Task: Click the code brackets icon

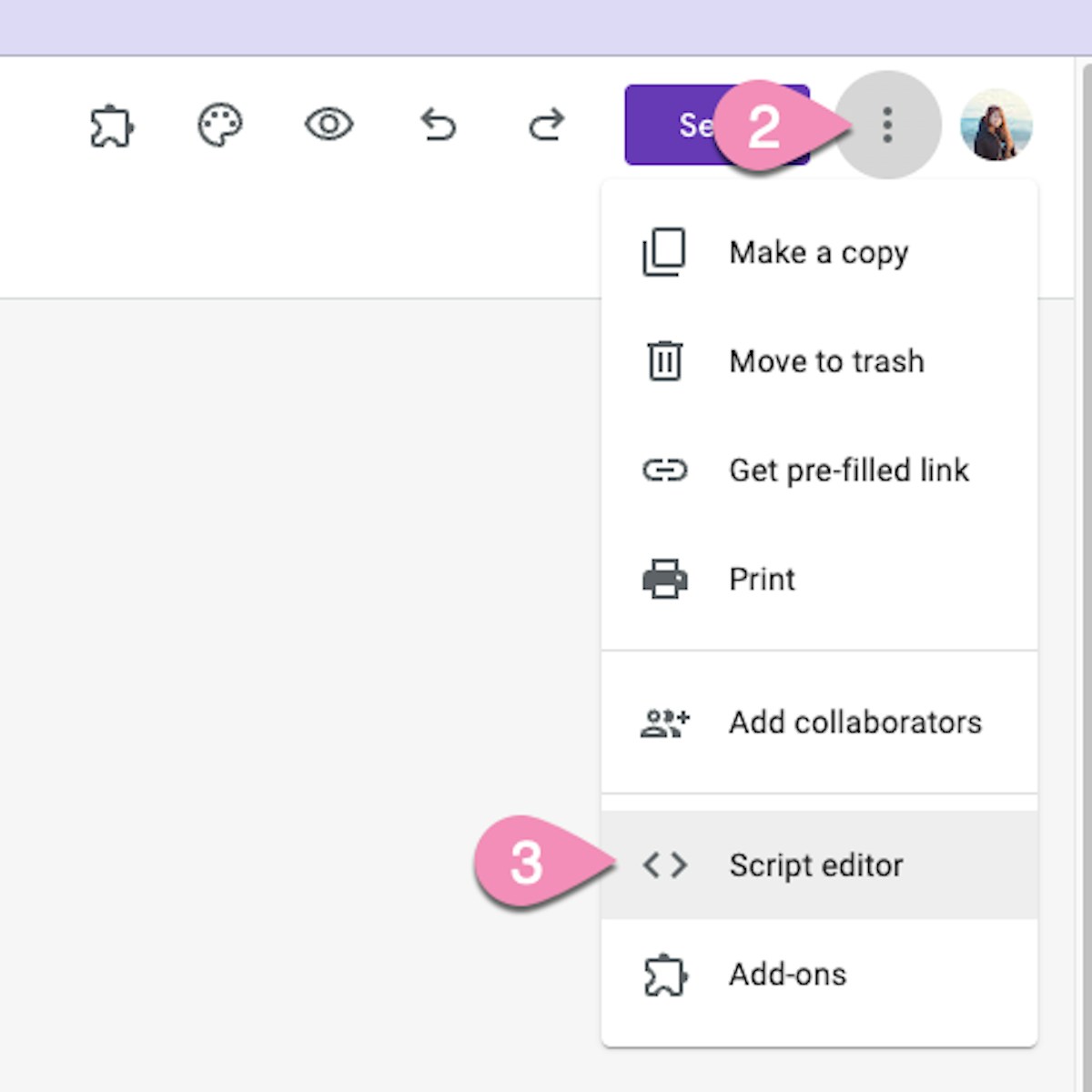Action: coord(664,865)
